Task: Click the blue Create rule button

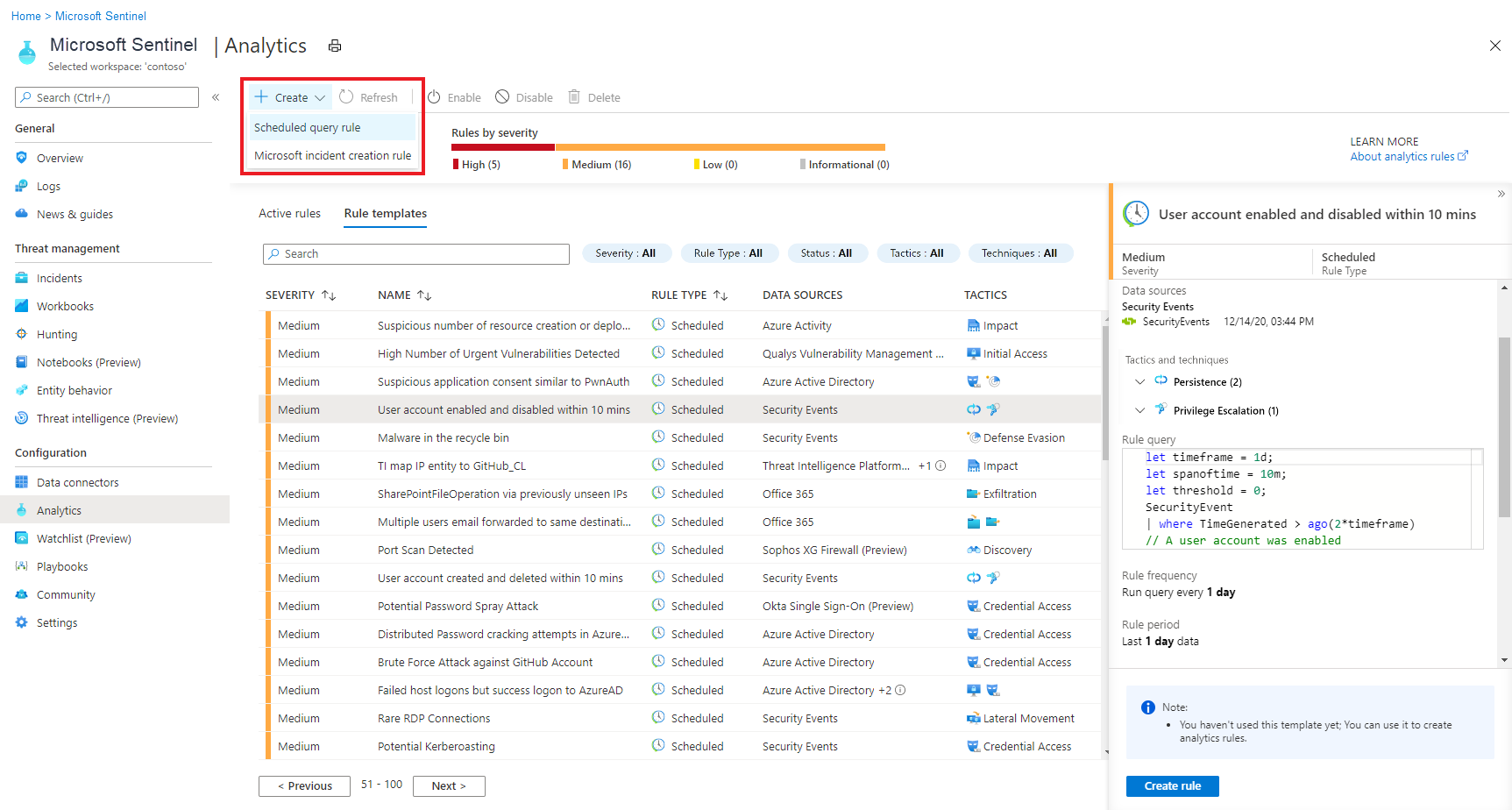Action: [1172, 786]
